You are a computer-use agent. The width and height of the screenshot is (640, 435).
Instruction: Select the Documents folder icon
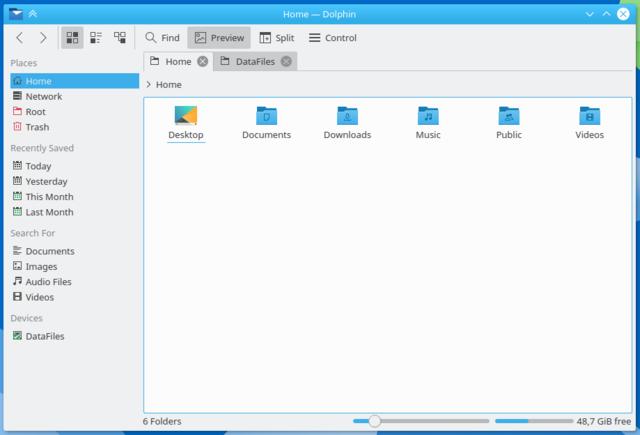coord(267,116)
